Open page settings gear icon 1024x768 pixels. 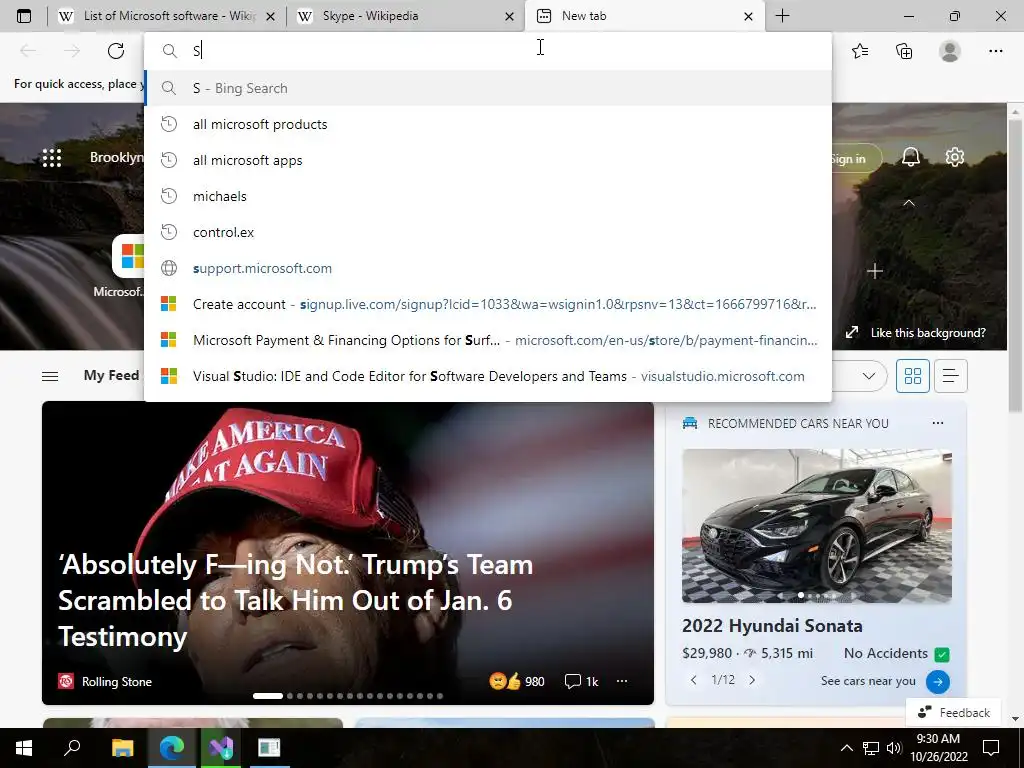[955, 157]
